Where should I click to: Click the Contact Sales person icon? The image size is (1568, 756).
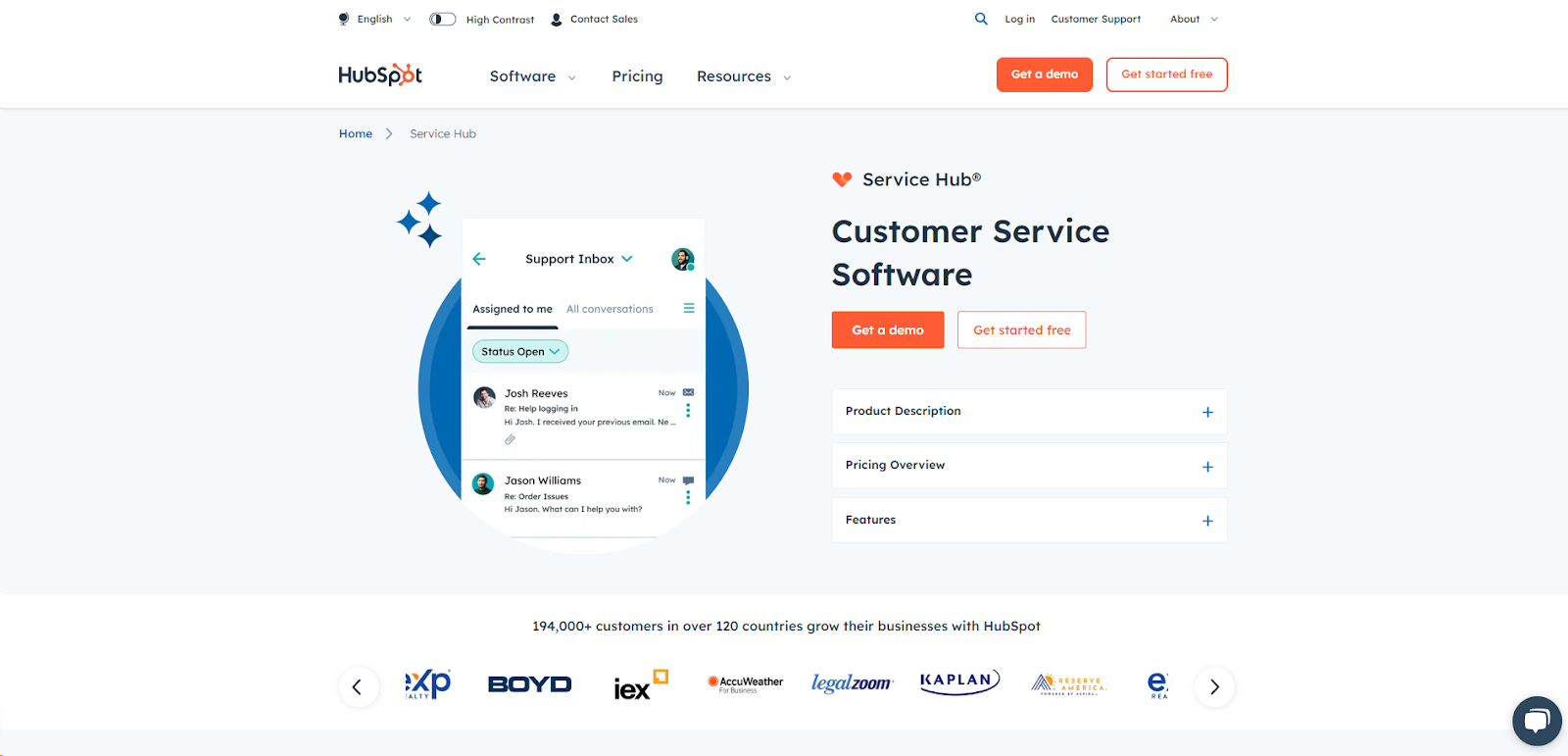pyautogui.click(x=557, y=20)
